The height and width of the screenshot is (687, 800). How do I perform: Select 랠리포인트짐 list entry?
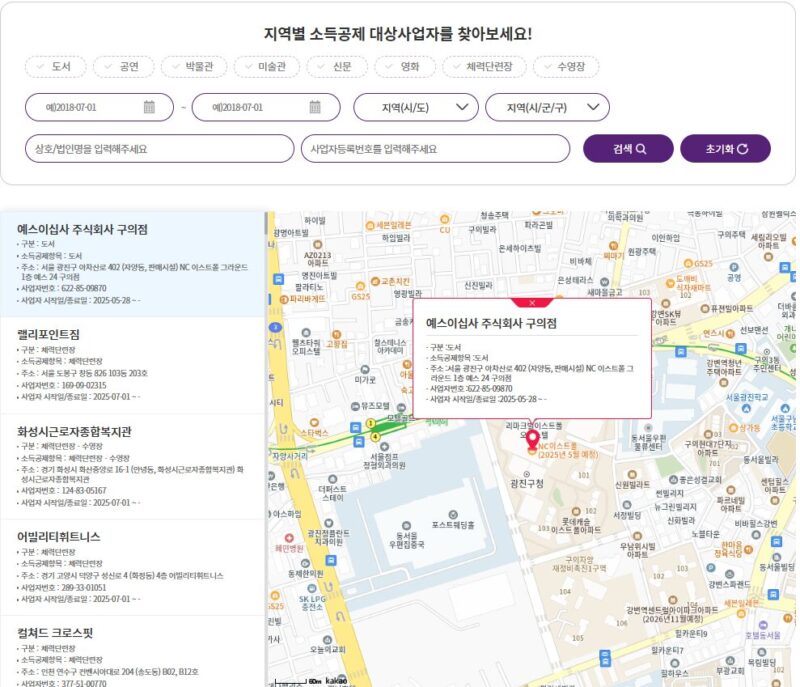[x=133, y=365]
